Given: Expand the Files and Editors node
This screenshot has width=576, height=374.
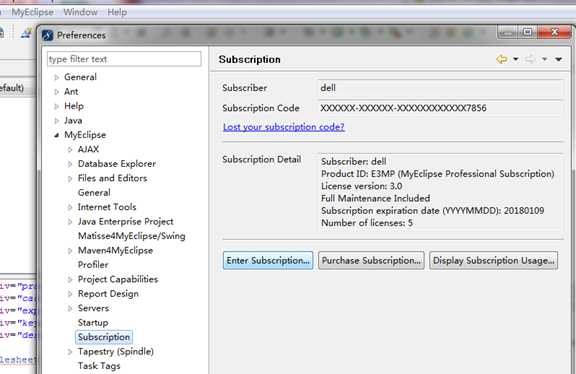Looking at the screenshot, I should (70, 179).
